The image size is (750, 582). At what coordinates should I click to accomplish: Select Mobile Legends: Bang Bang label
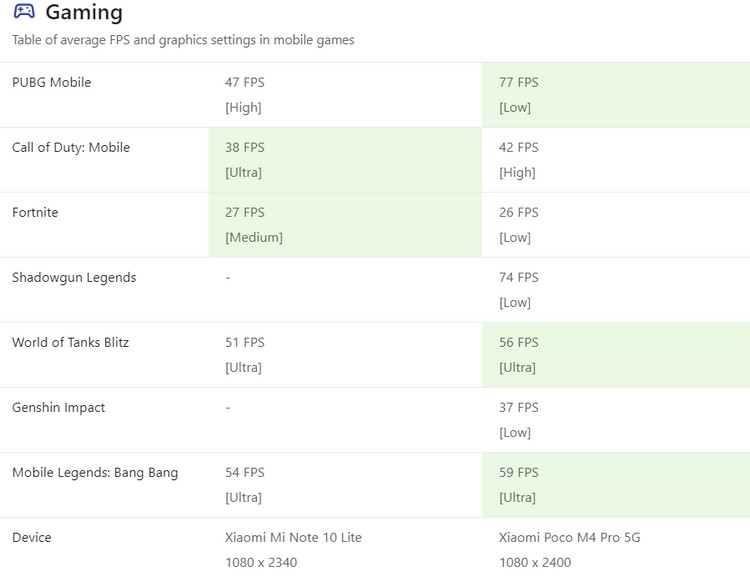click(95, 472)
